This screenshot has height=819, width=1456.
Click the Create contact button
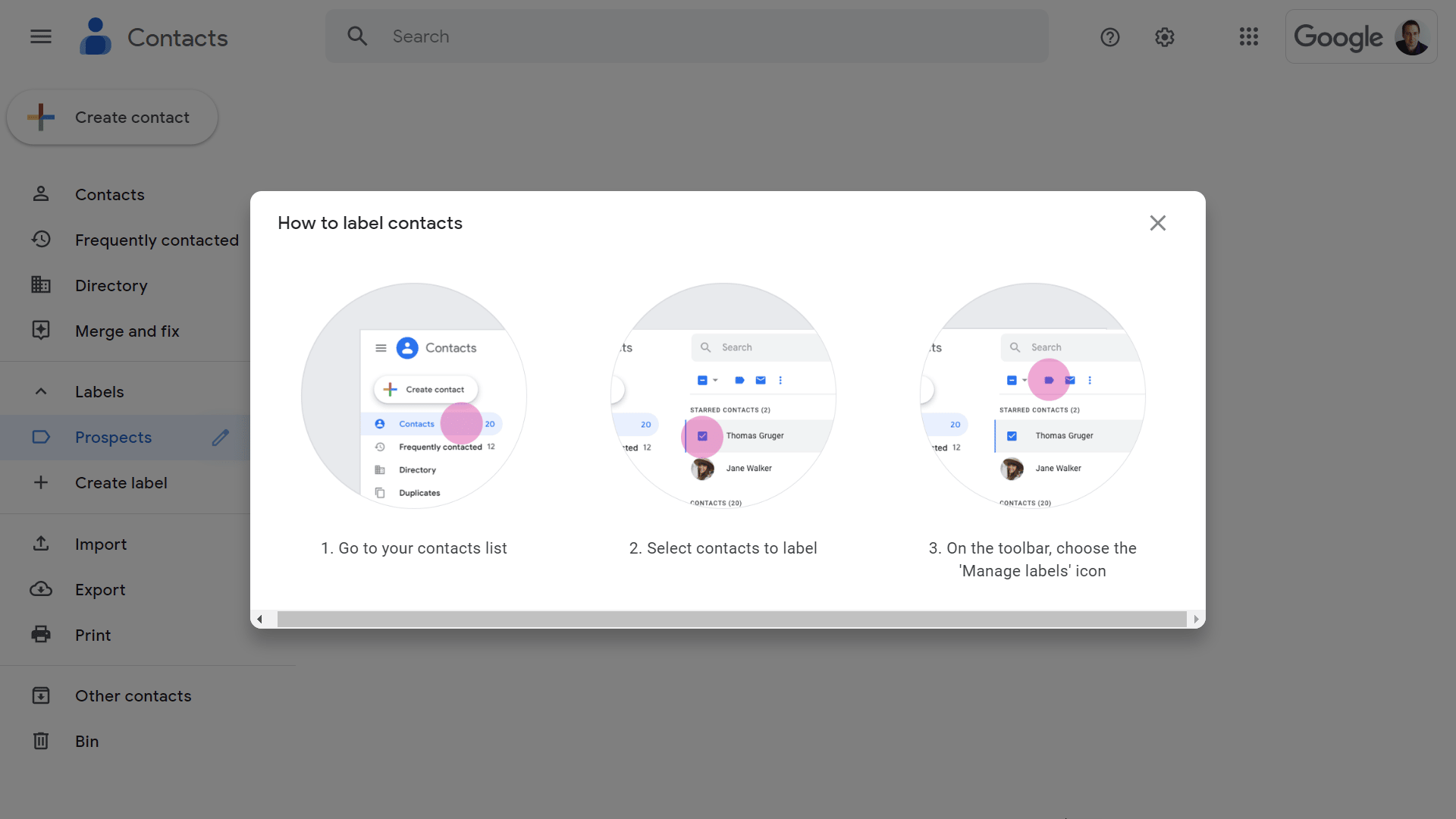pyautogui.click(x=112, y=117)
